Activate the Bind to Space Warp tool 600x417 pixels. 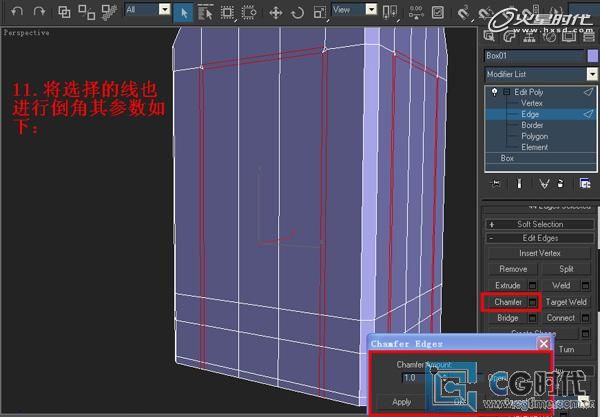109,12
